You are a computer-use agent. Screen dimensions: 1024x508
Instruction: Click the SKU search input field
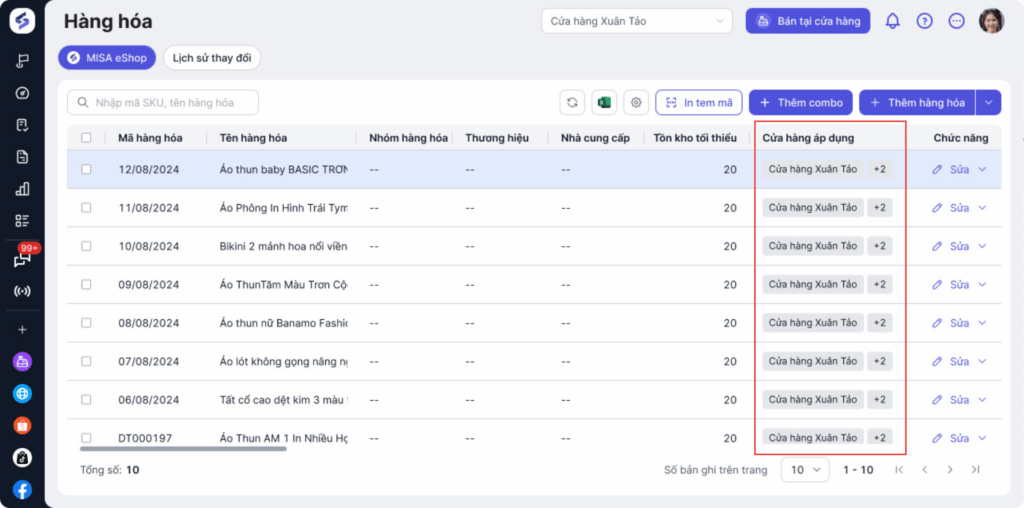tap(163, 102)
